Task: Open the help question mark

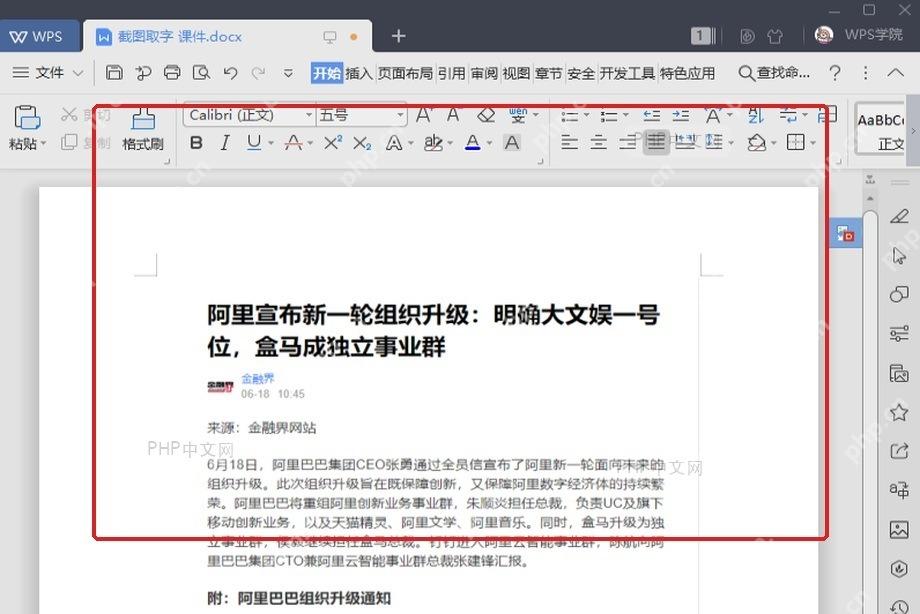Action: point(834,73)
